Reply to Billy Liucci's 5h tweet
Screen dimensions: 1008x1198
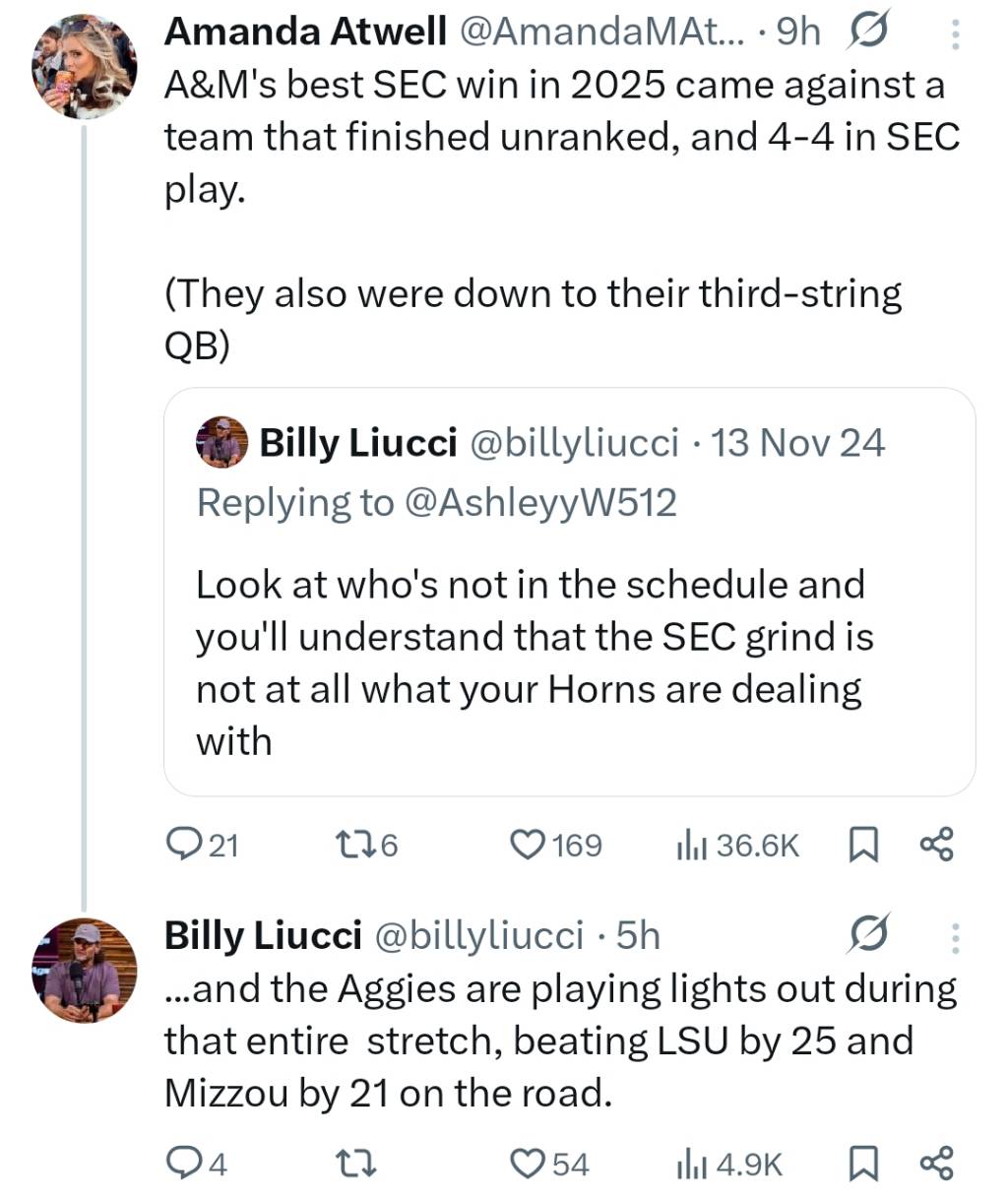(x=183, y=1165)
